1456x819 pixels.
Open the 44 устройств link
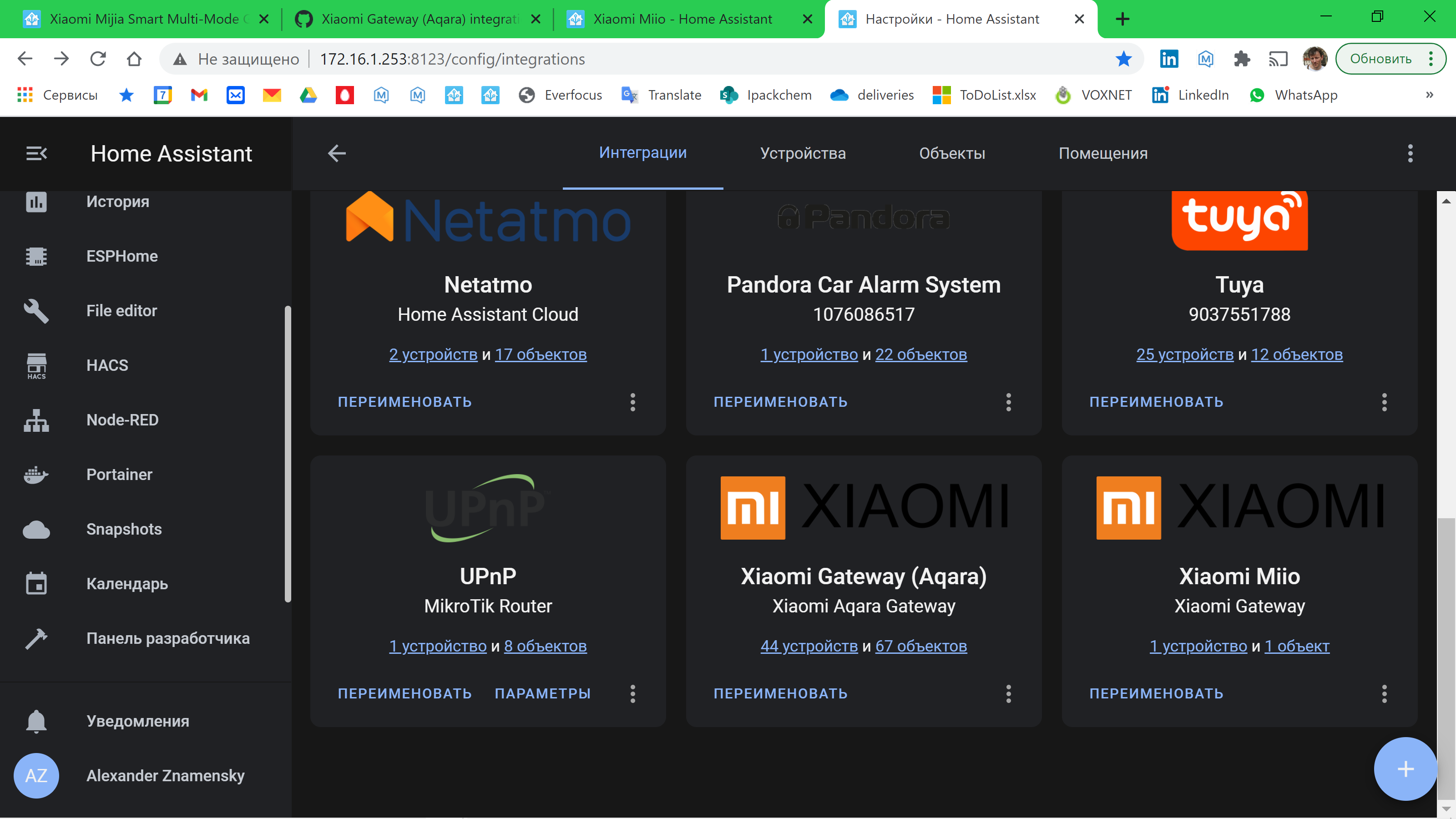pos(808,646)
